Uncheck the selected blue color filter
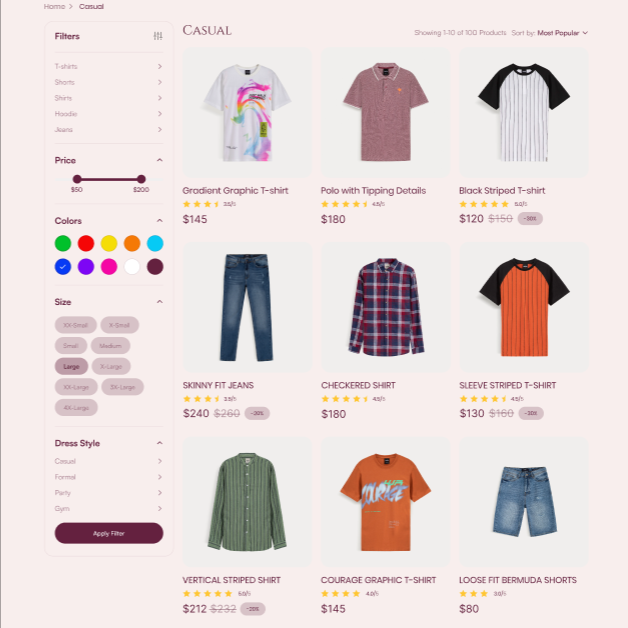 coord(63,267)
